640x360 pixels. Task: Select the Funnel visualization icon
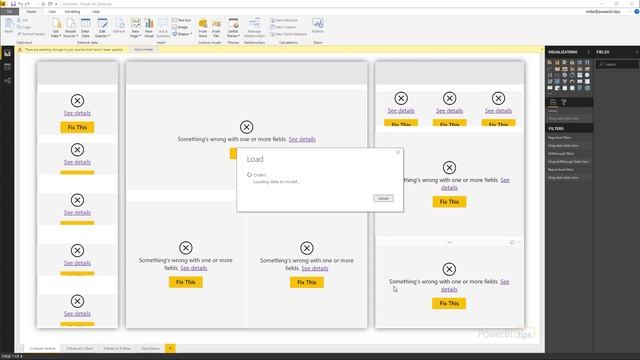point(565,82)
